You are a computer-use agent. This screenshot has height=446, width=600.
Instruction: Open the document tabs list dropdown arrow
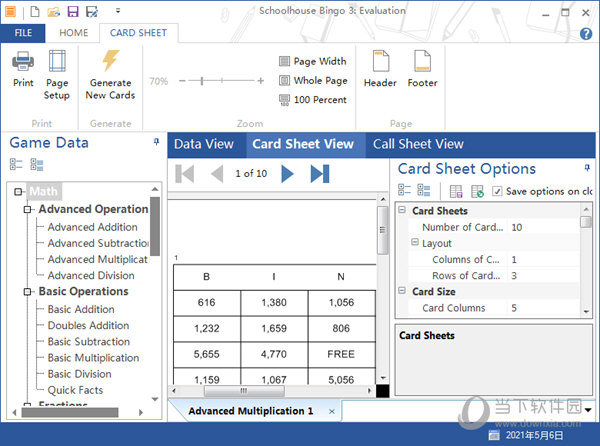587,410
